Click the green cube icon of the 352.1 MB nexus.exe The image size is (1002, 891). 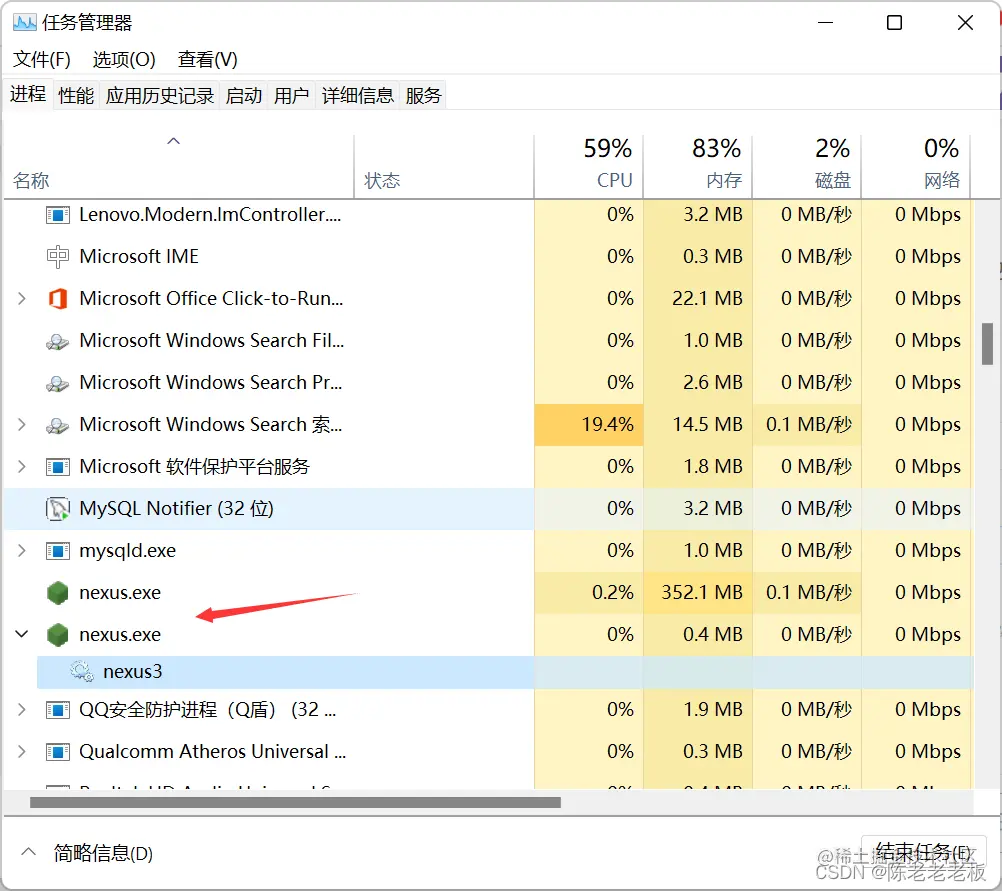[58, 593]
